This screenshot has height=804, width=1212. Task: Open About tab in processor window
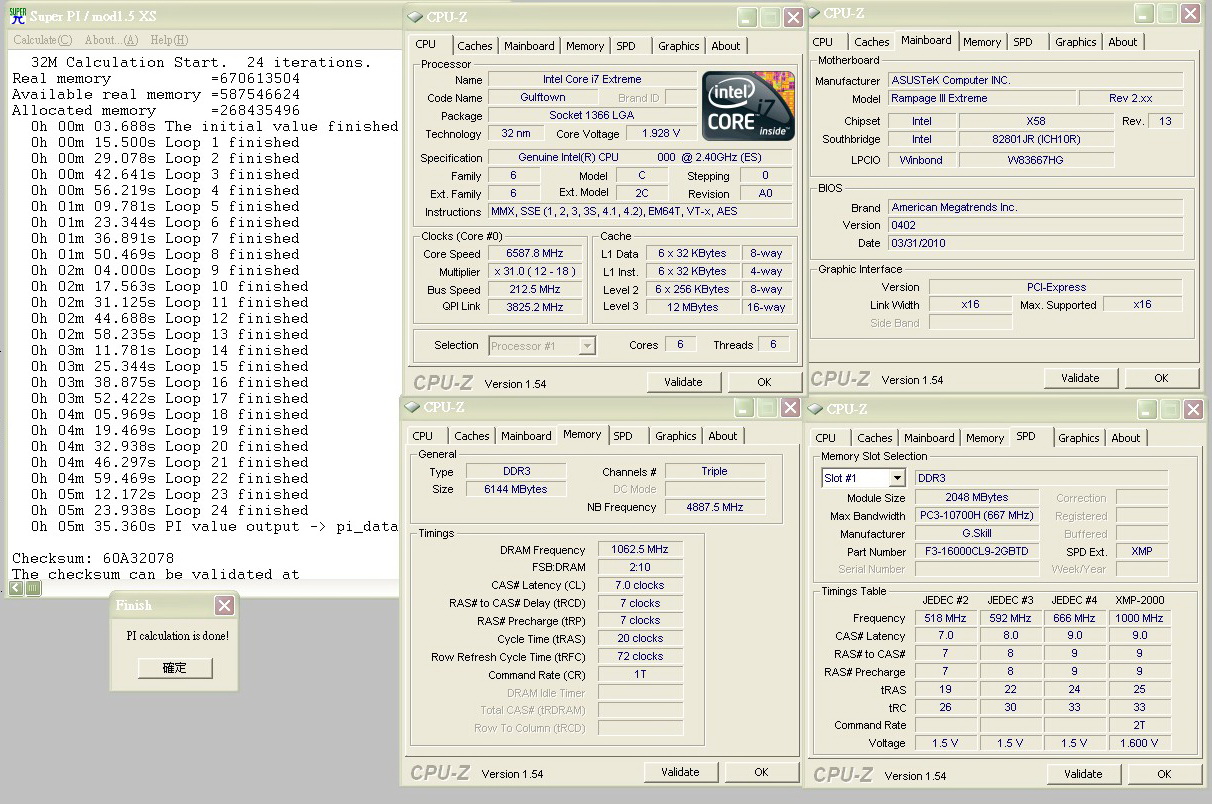click(x=726, y=46)
